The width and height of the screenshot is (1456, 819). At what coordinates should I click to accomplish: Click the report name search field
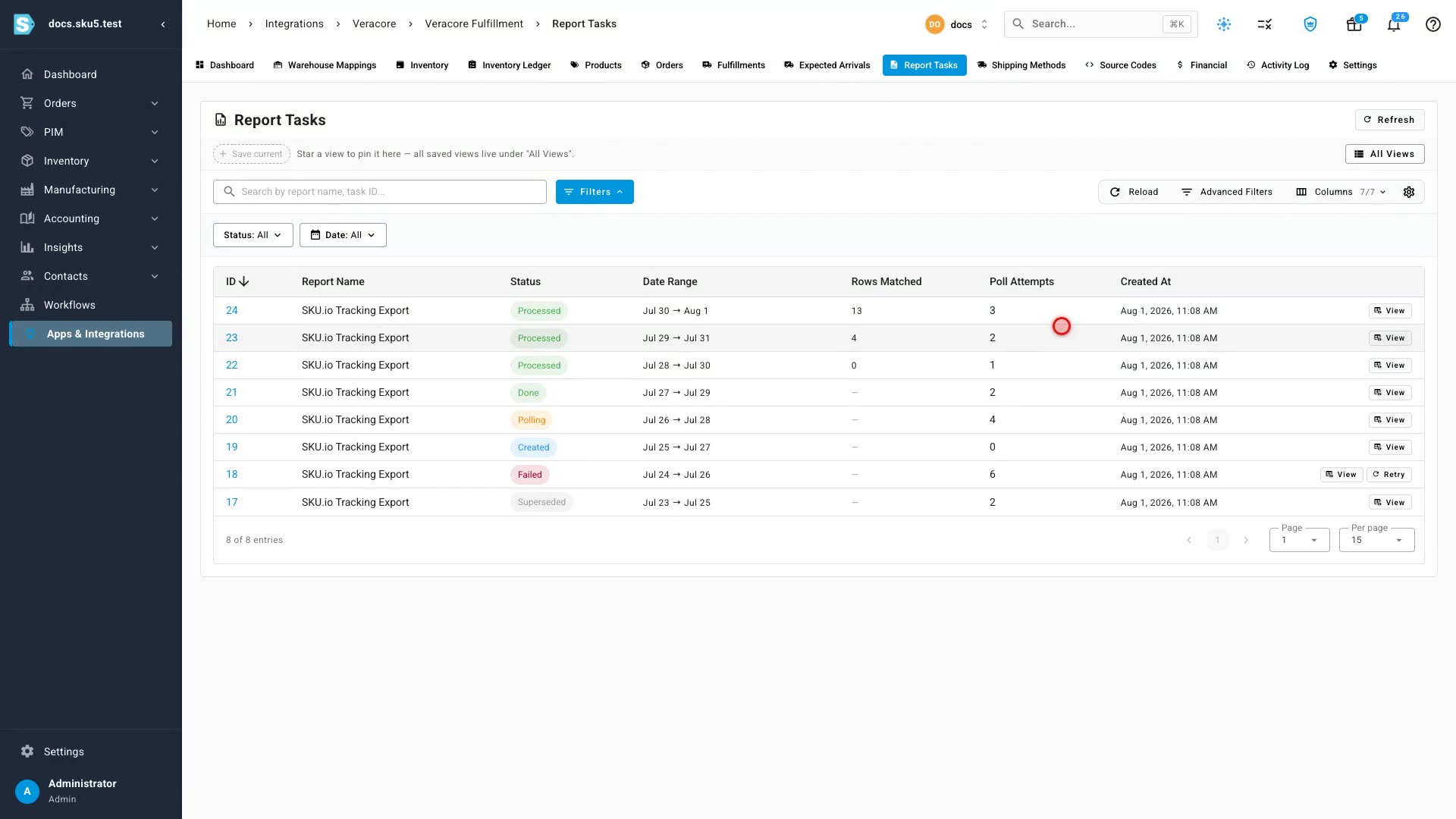380,192
